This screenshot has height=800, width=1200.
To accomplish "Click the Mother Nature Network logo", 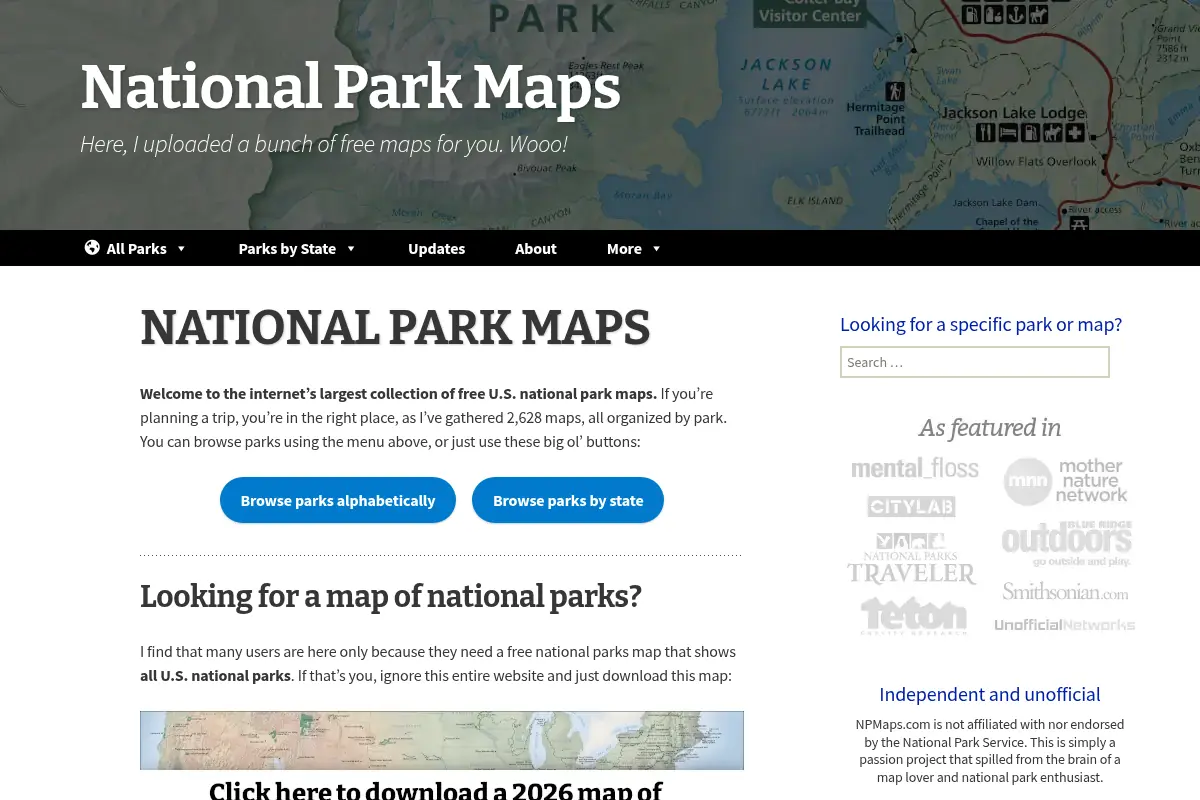I will pyautogui.click(x=1066, y=481).
